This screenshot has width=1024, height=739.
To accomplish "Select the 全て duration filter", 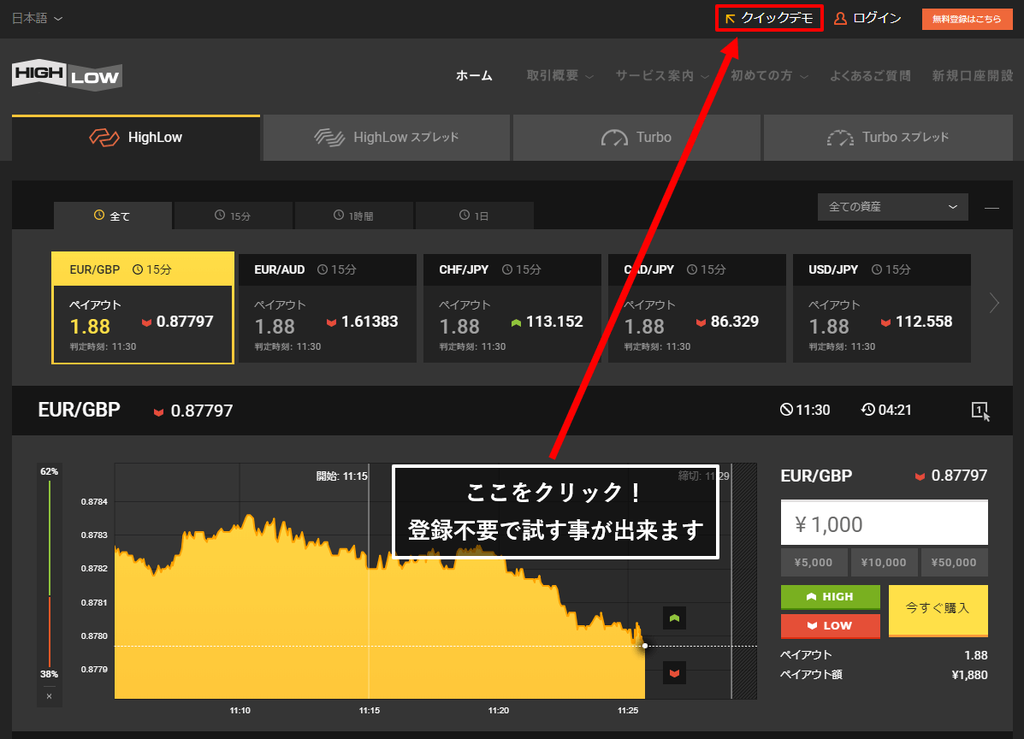I will click(113, 215).
